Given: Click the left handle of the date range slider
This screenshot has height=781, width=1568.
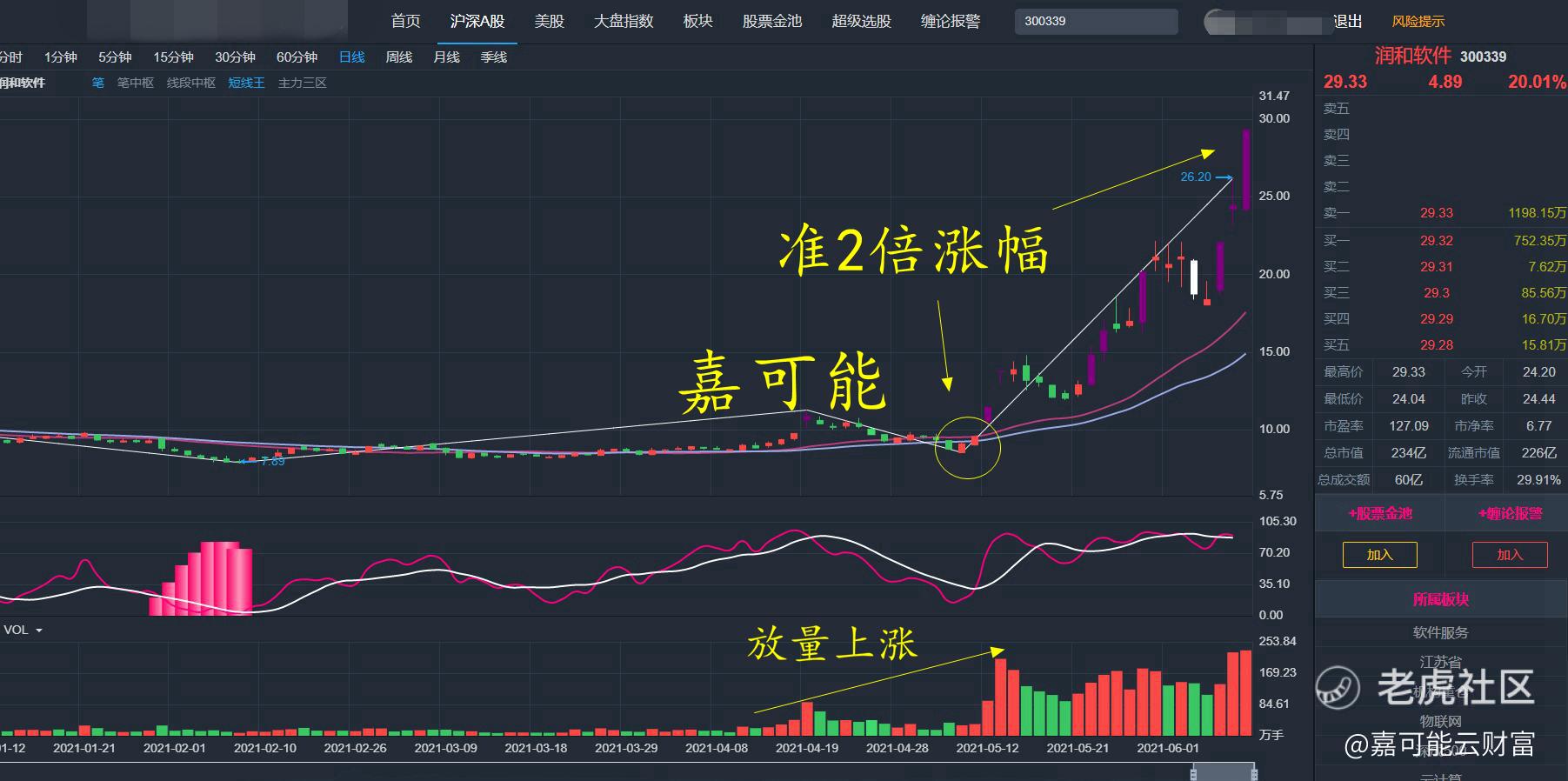Looking at the screenshot, I should [x=1194, y=772].
